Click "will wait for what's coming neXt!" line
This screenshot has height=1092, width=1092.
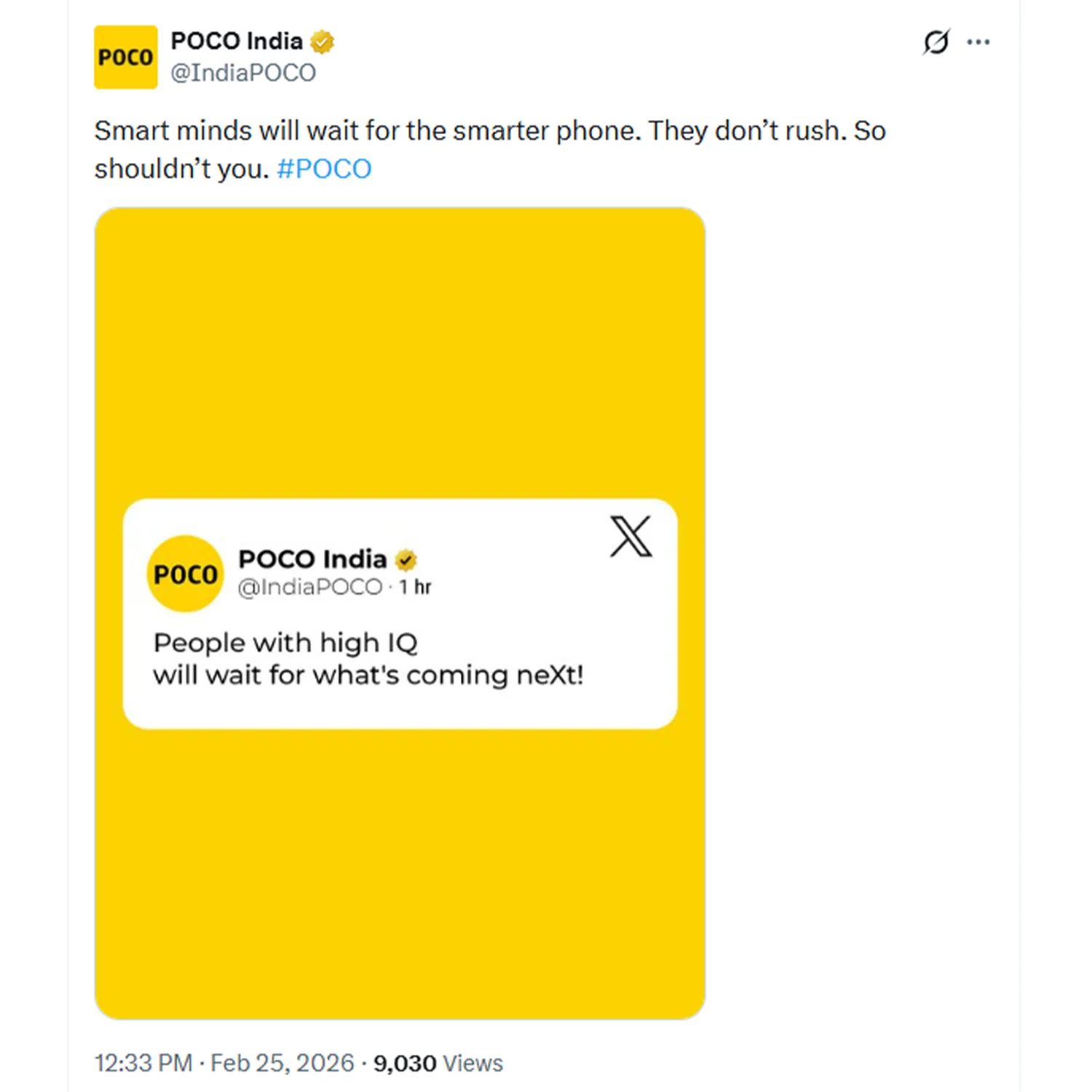[x=368, y=676]
